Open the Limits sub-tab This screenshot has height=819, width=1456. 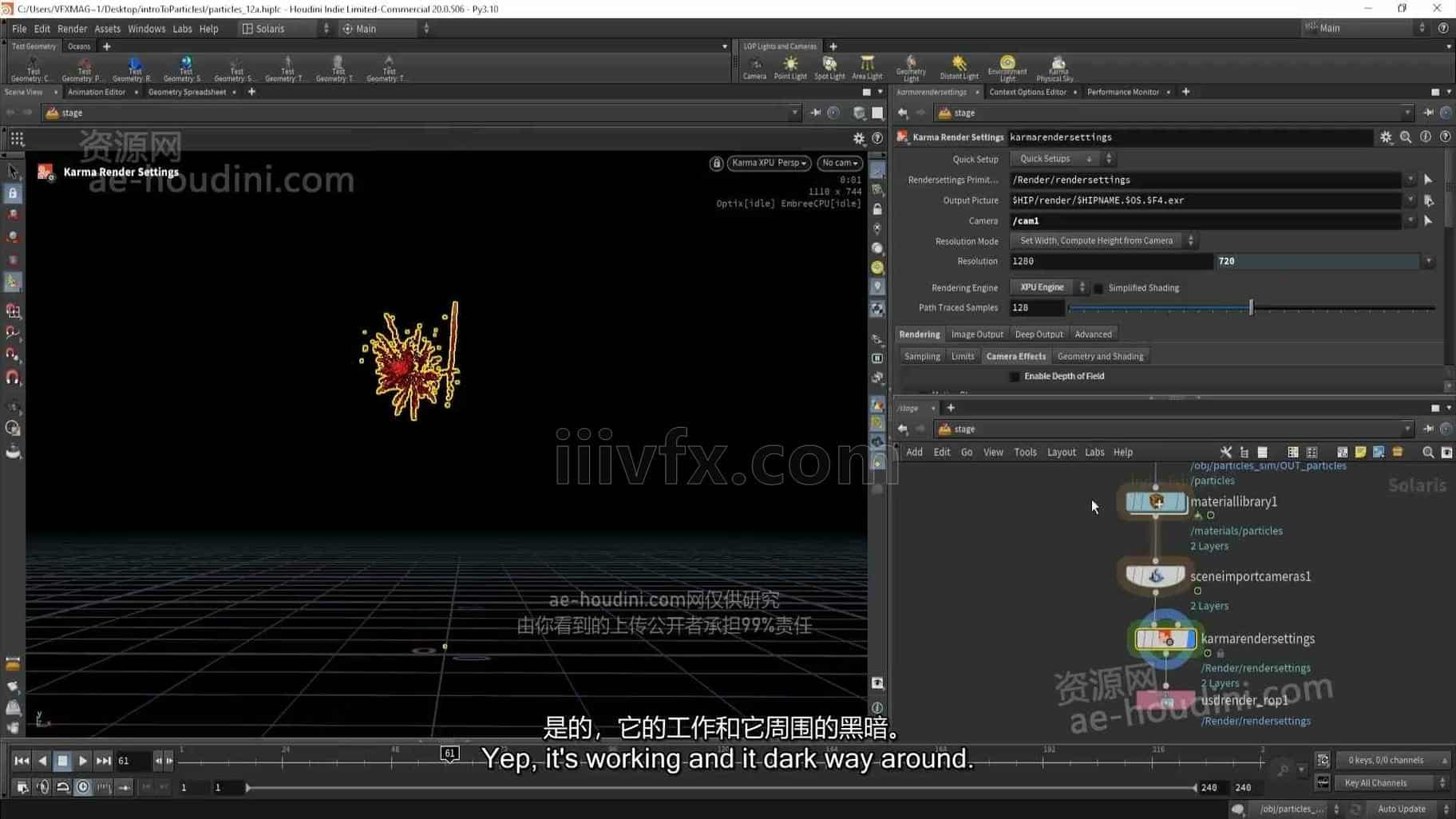(x=963, y=357)
